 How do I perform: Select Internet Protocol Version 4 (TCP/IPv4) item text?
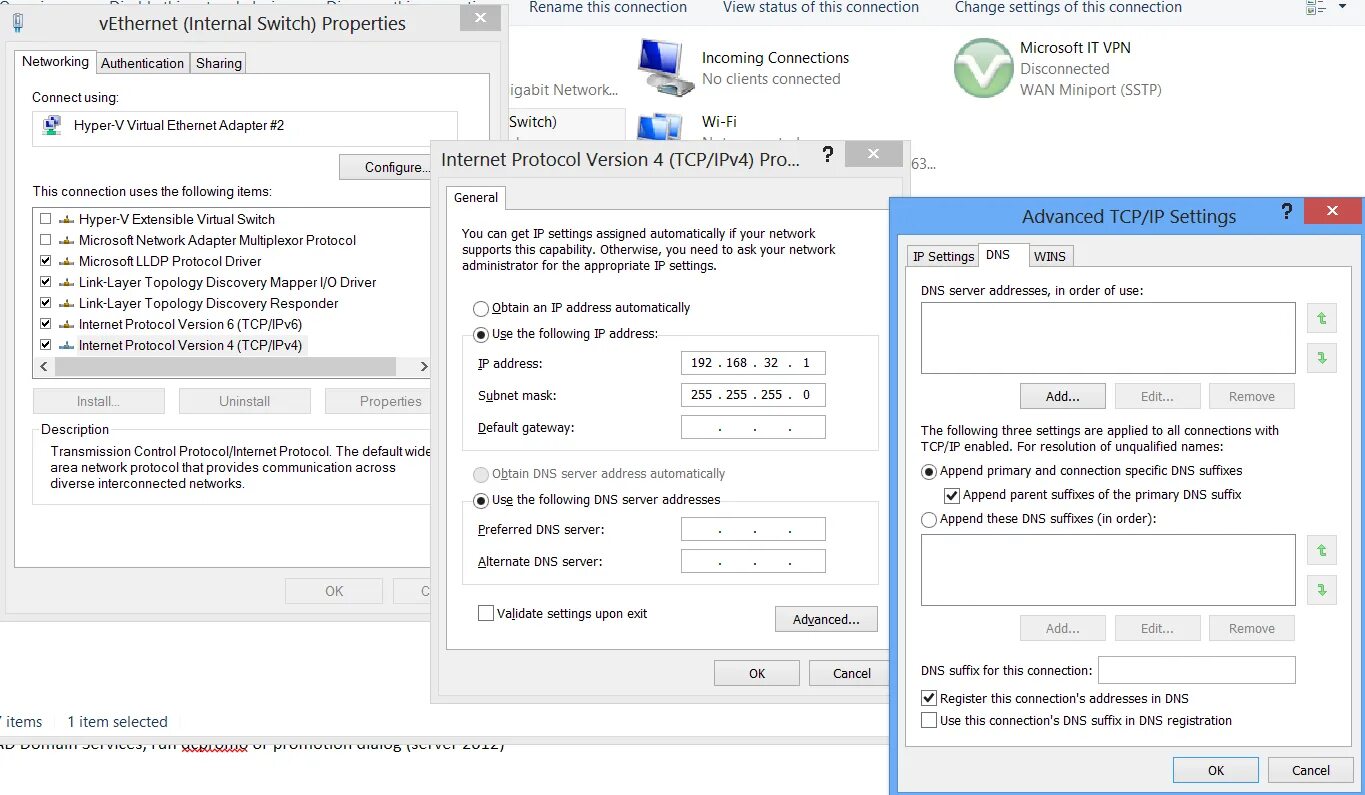click(x=190, y=345)
